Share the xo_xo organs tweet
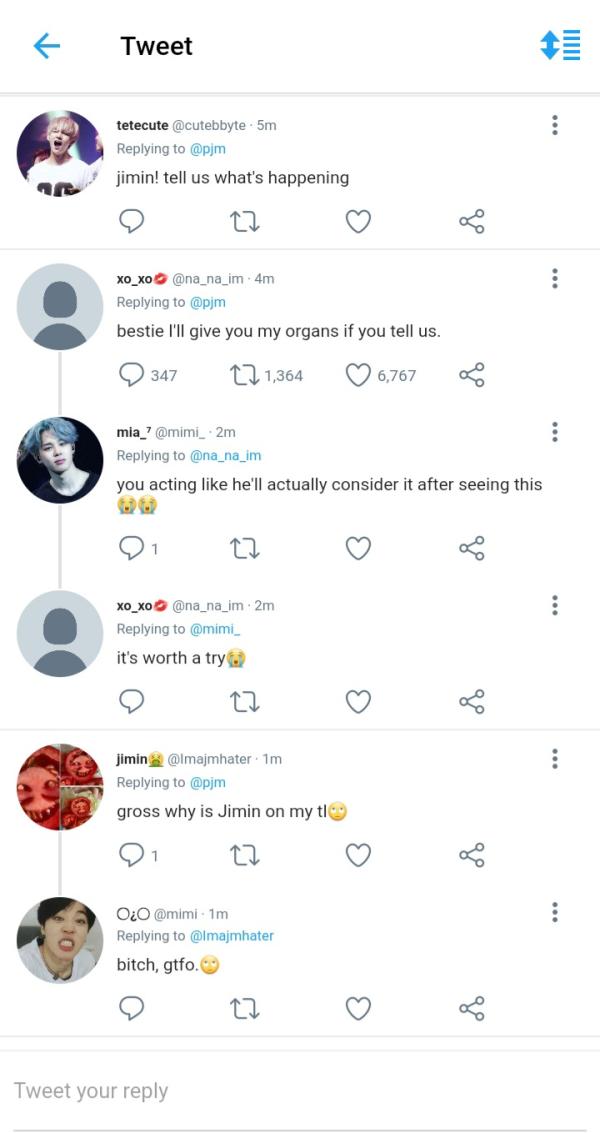The width and height of the screenshot is (600, 1133). [472, 375]
